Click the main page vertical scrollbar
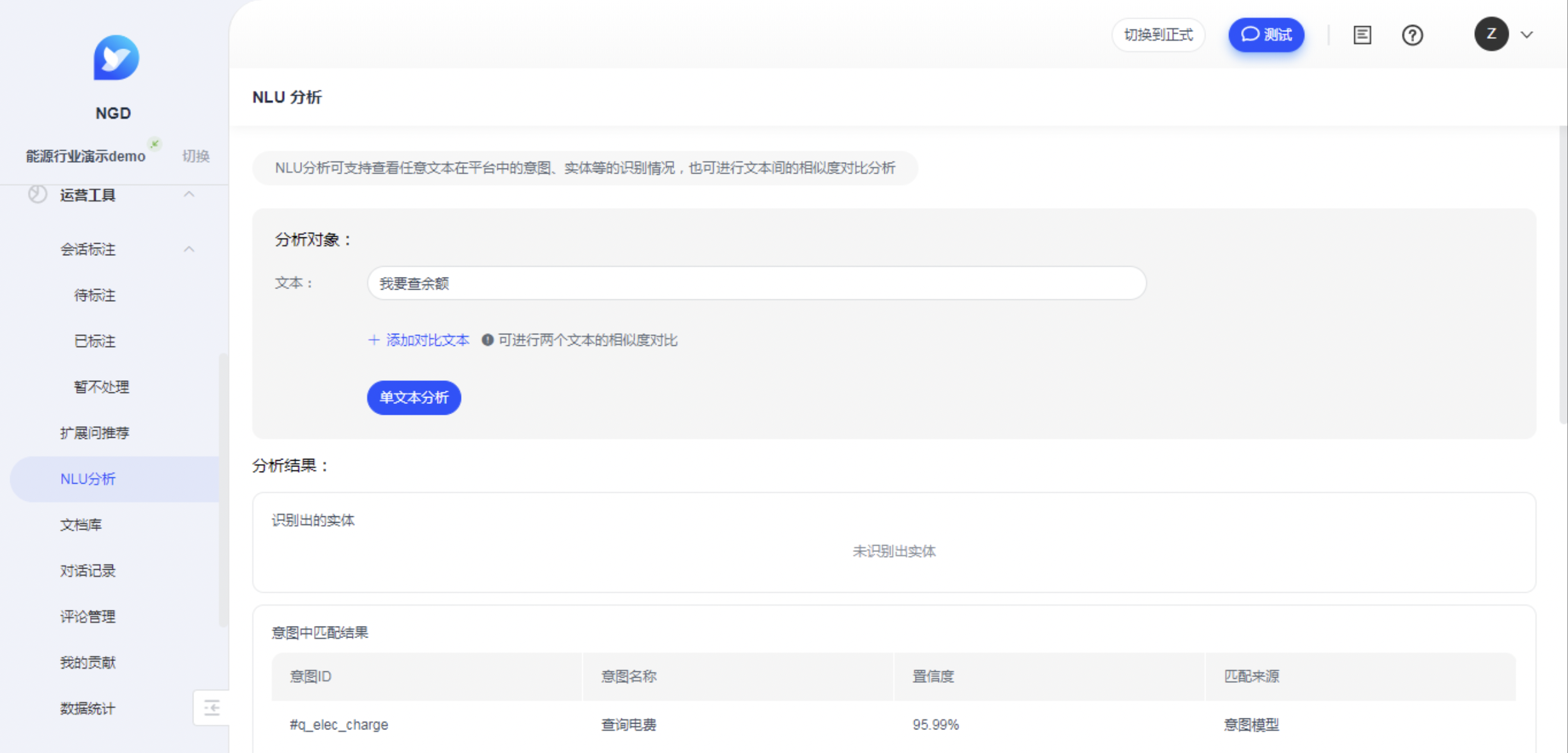Image resolution: width=1568 pixels, height=753 pixels. pyautogui.click(x=1563, y=274)
